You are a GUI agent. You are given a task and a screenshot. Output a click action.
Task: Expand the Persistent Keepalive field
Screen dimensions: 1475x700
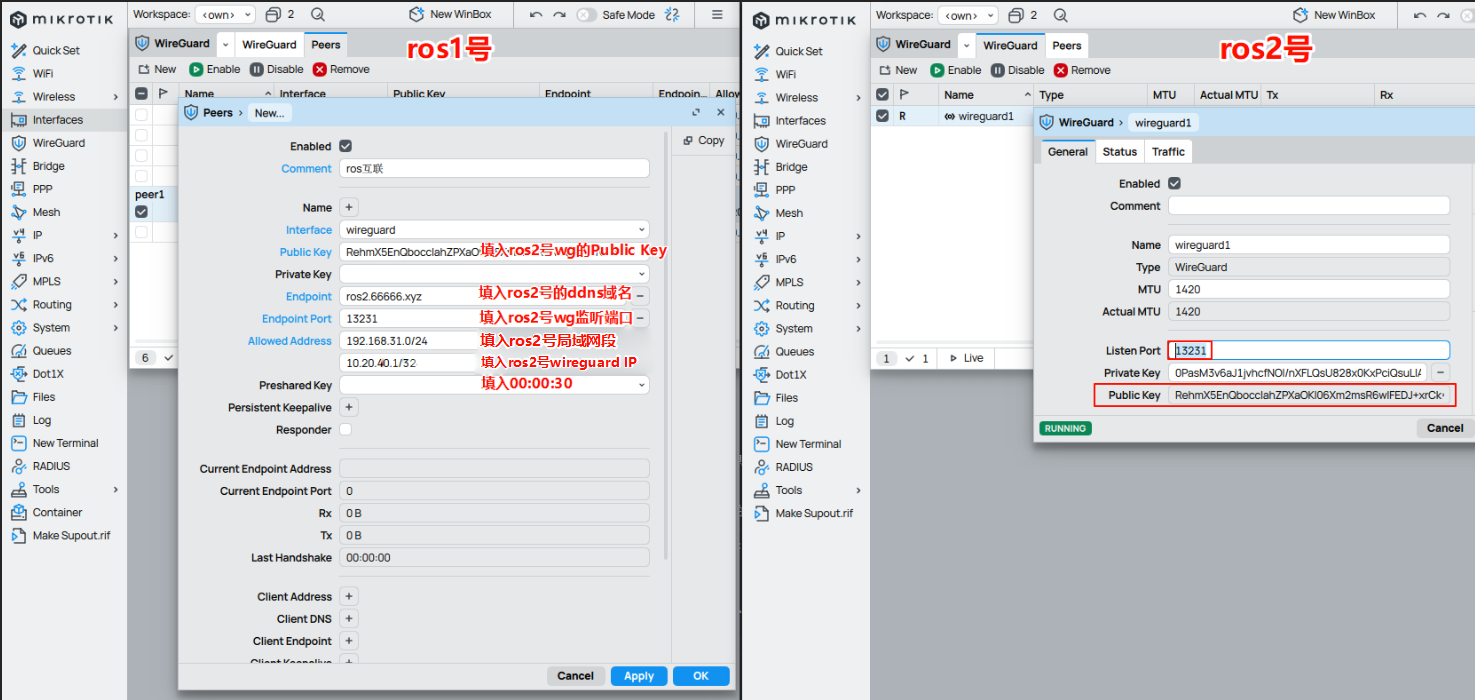pos(349,408)
